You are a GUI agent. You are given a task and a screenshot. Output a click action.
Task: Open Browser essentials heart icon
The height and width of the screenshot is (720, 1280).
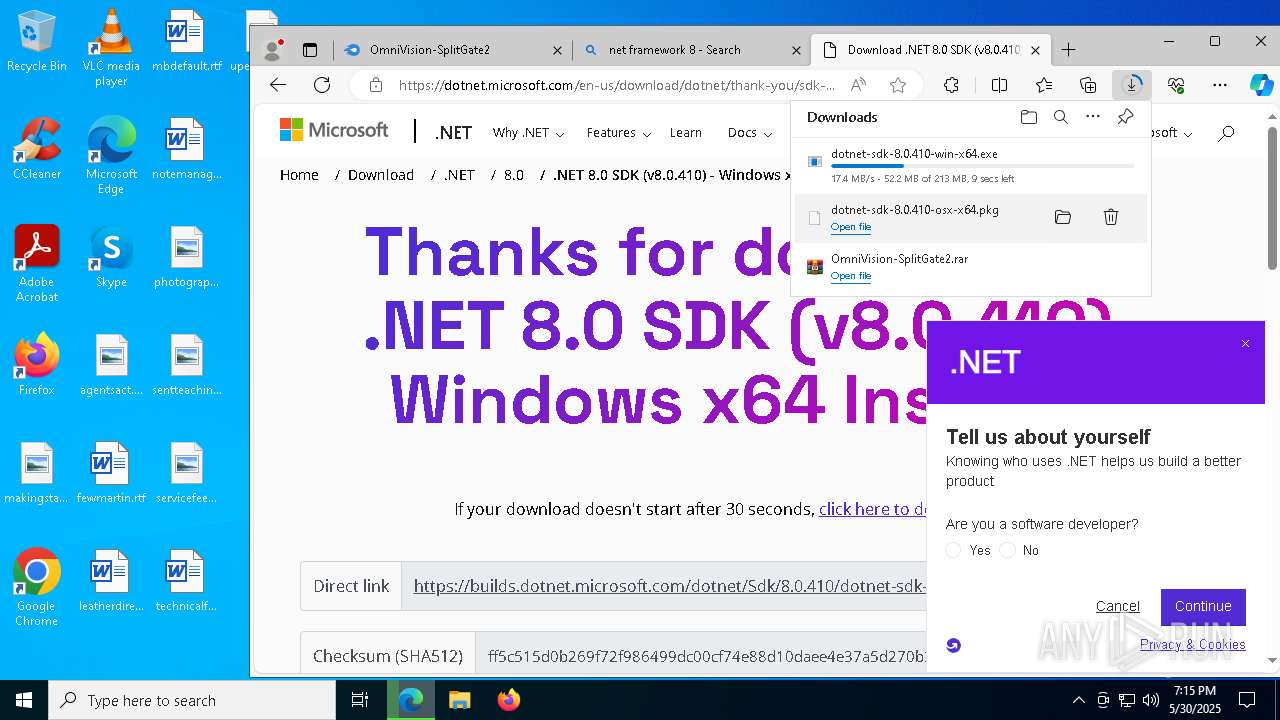1176,85
